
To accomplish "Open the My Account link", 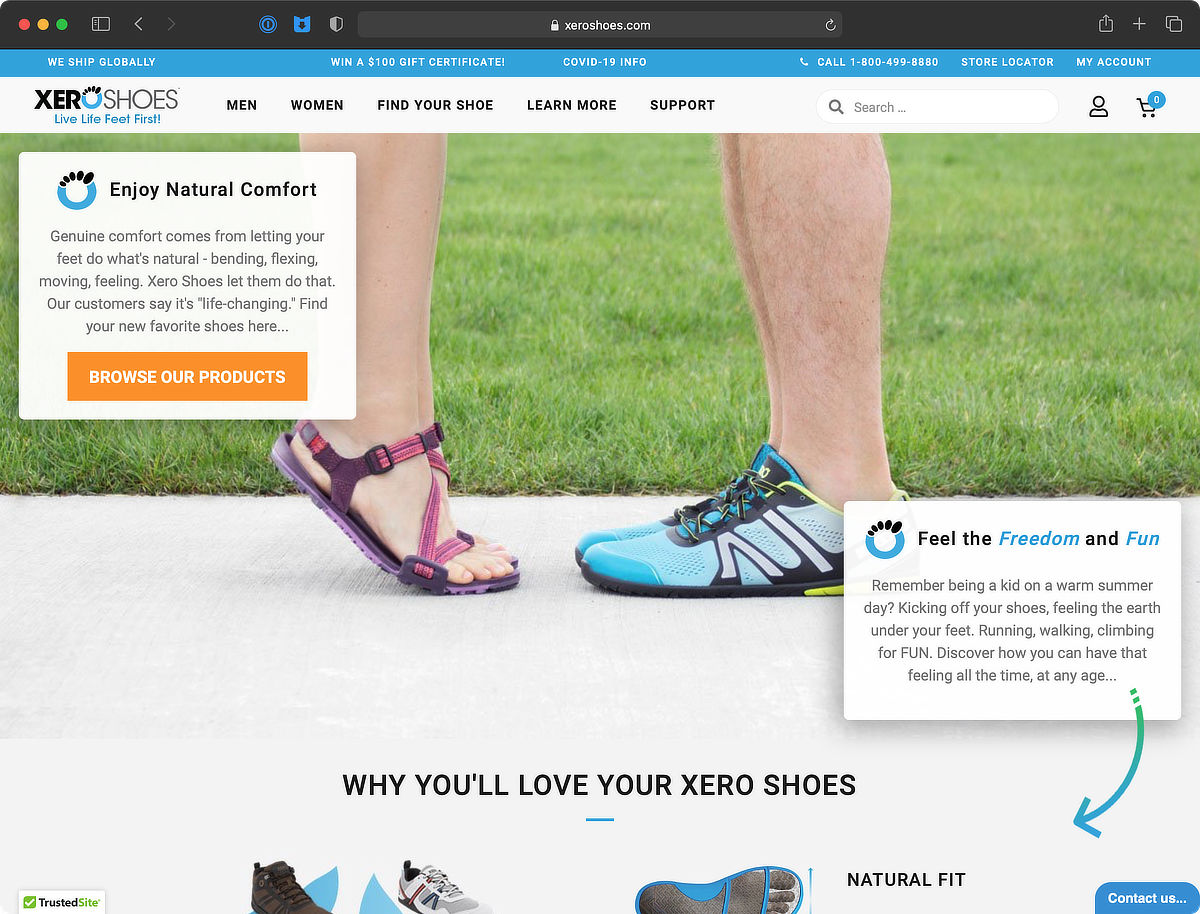I will coord(1114,62).
